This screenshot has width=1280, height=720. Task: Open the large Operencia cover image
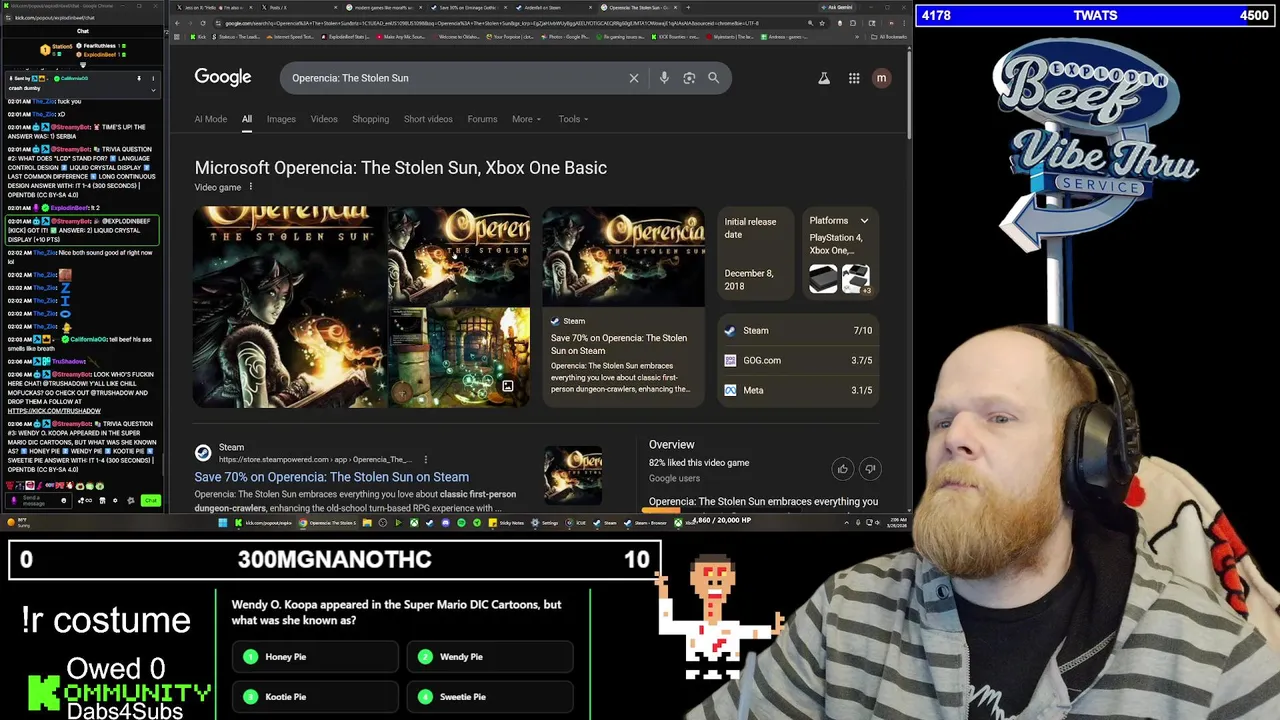click(289, 306)
